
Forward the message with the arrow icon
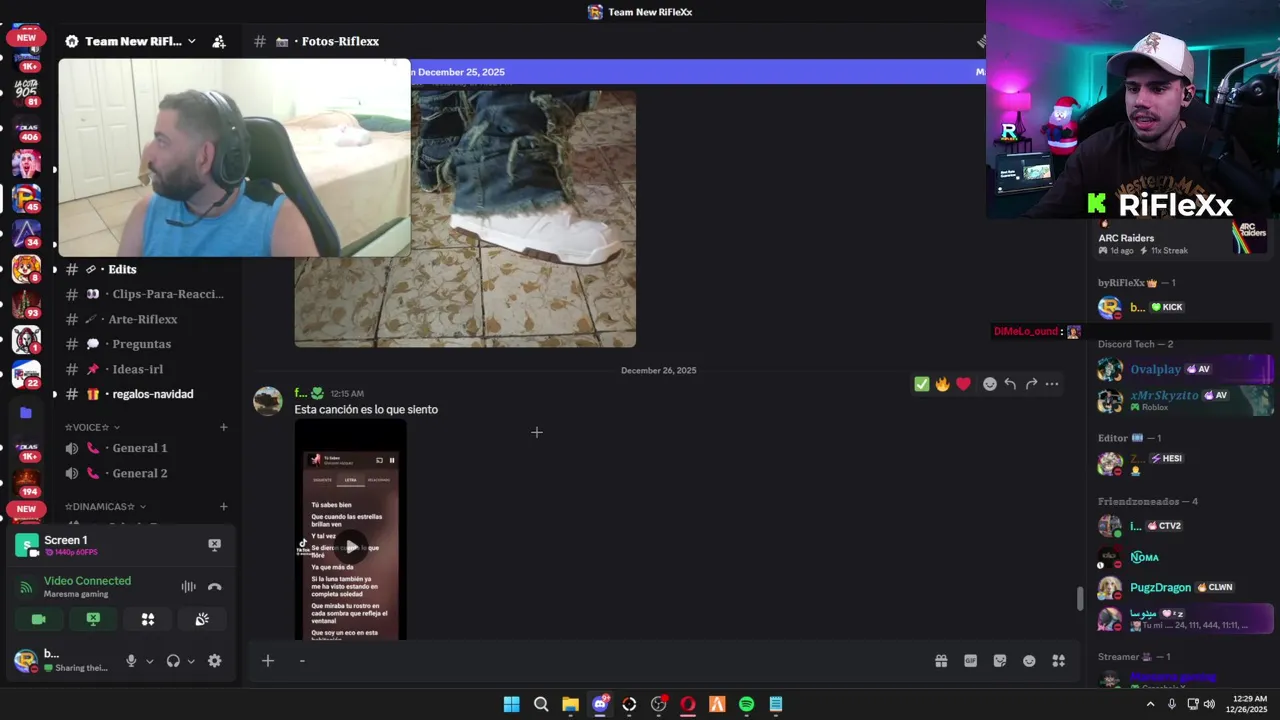tap(1031, 384)
